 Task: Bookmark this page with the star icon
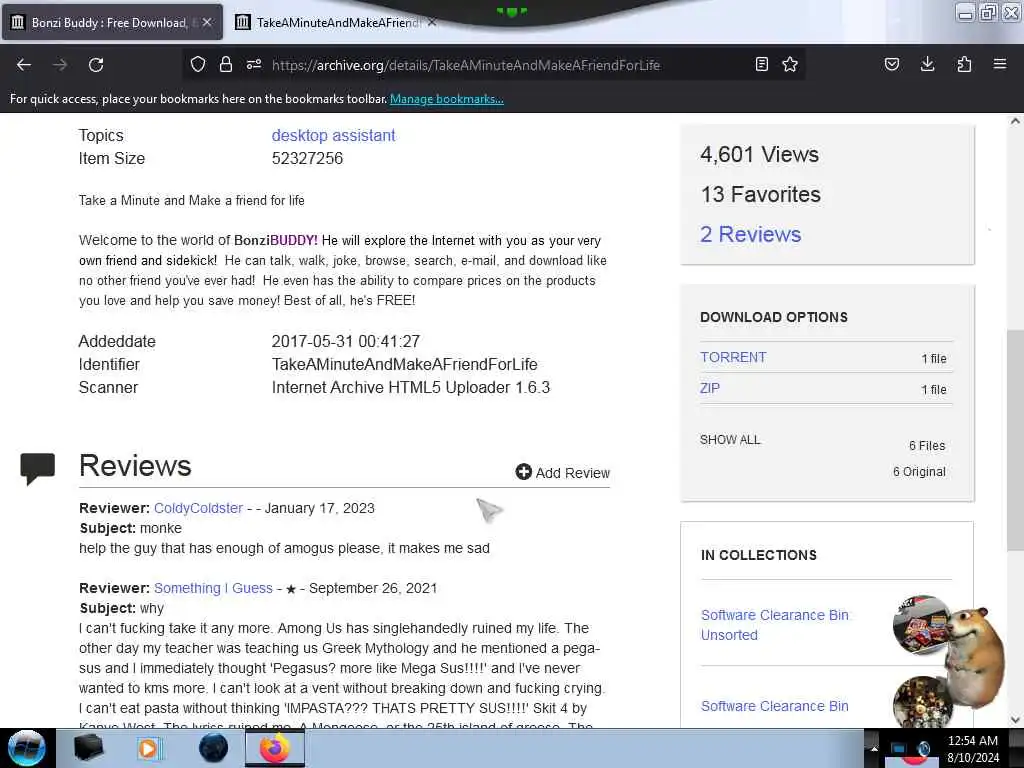pyautogui.click(x=790, y=64)
